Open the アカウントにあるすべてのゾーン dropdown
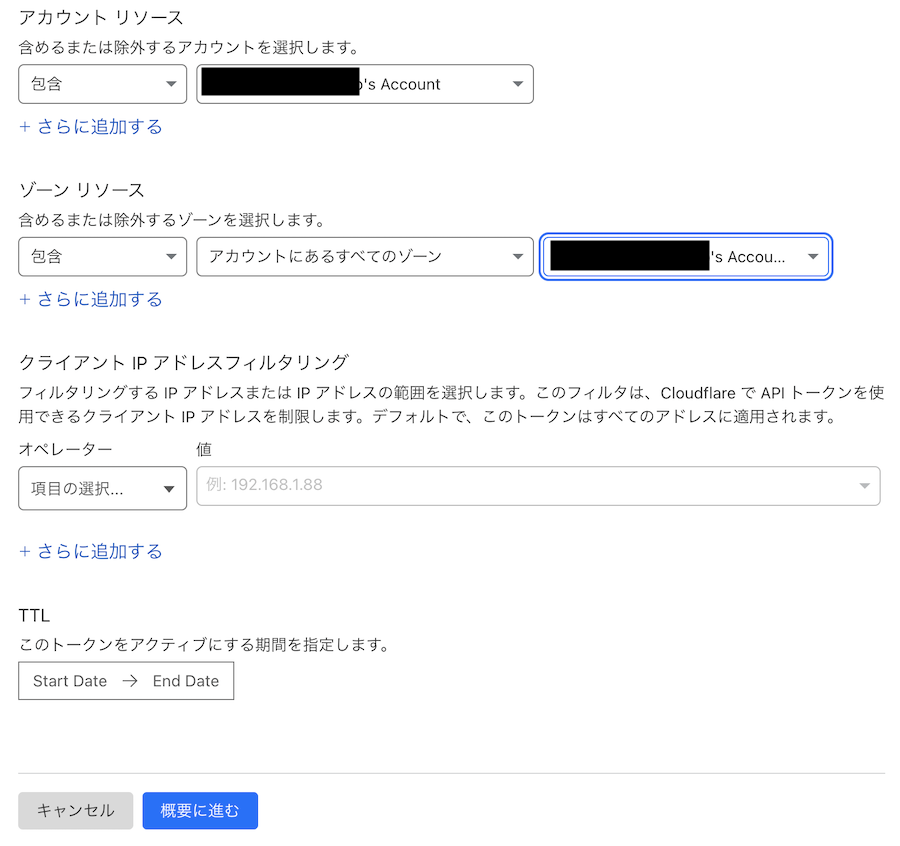900x846 pixels. (x=364, y=257)
